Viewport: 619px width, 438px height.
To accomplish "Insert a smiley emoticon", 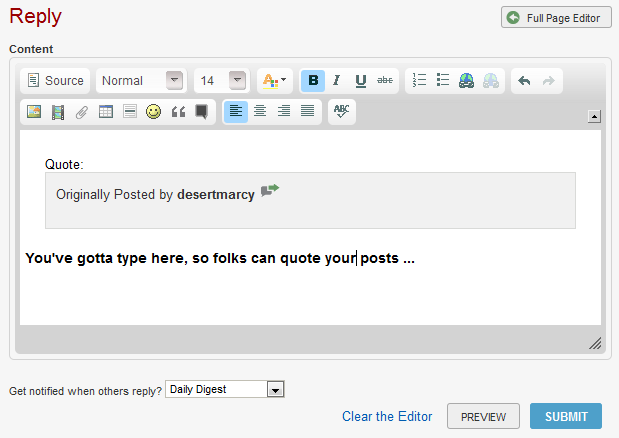I will click(x=153, y=112).
